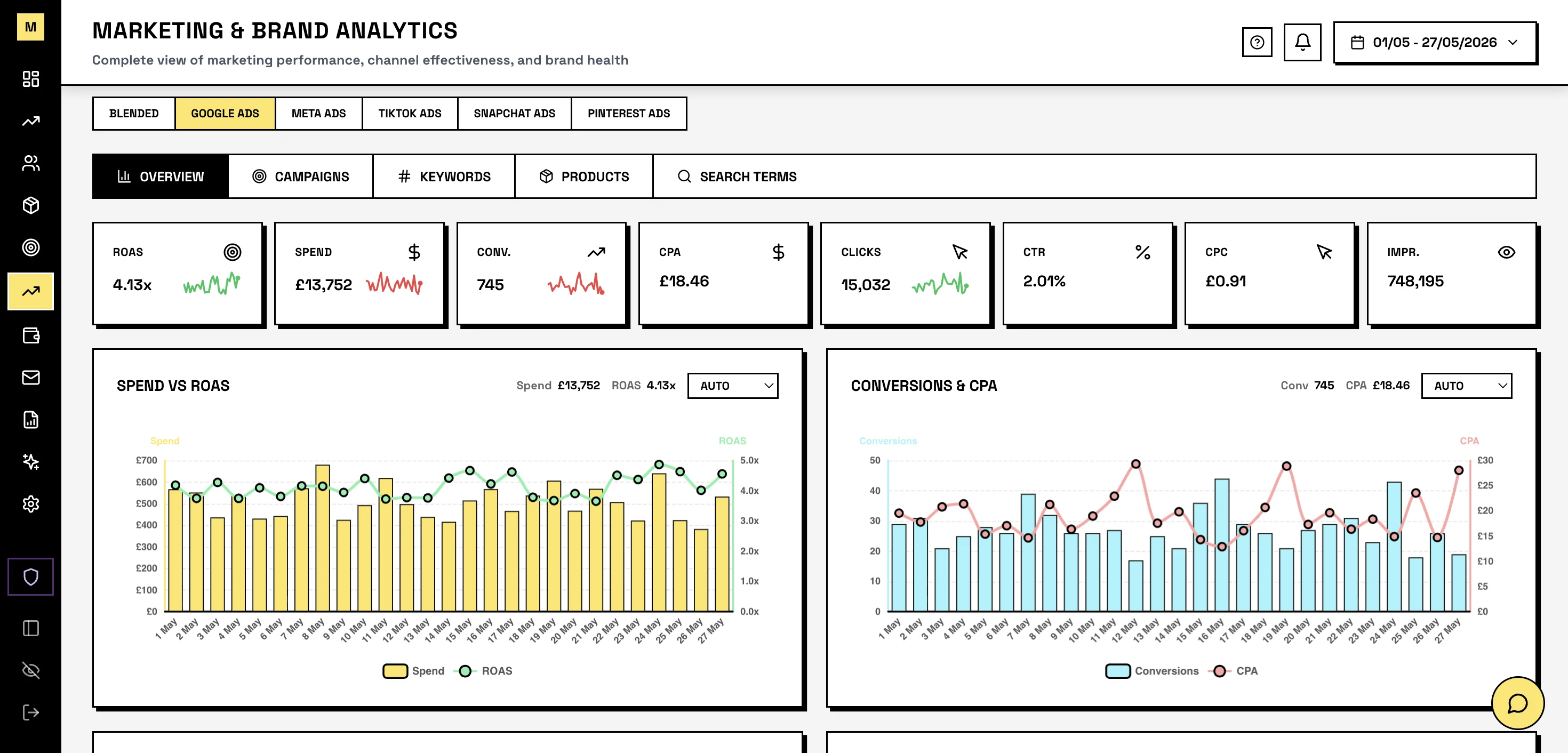Open the trending line icon below dashboard

[30, 121]
